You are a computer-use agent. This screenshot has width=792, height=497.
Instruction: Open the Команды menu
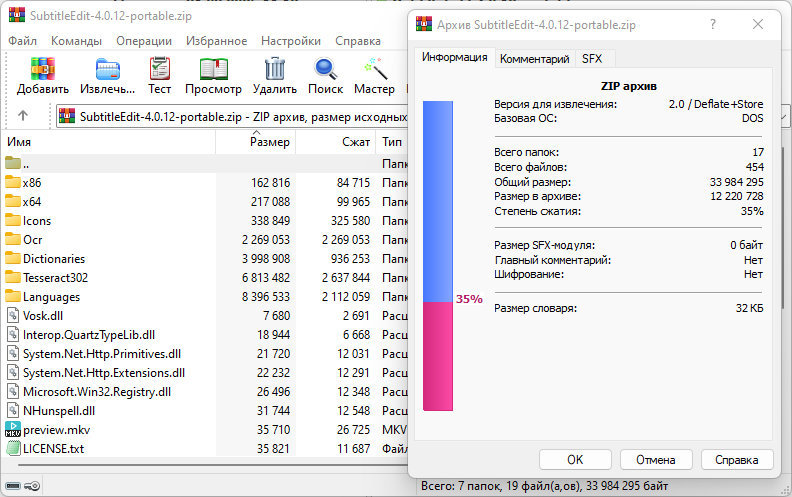76,41
